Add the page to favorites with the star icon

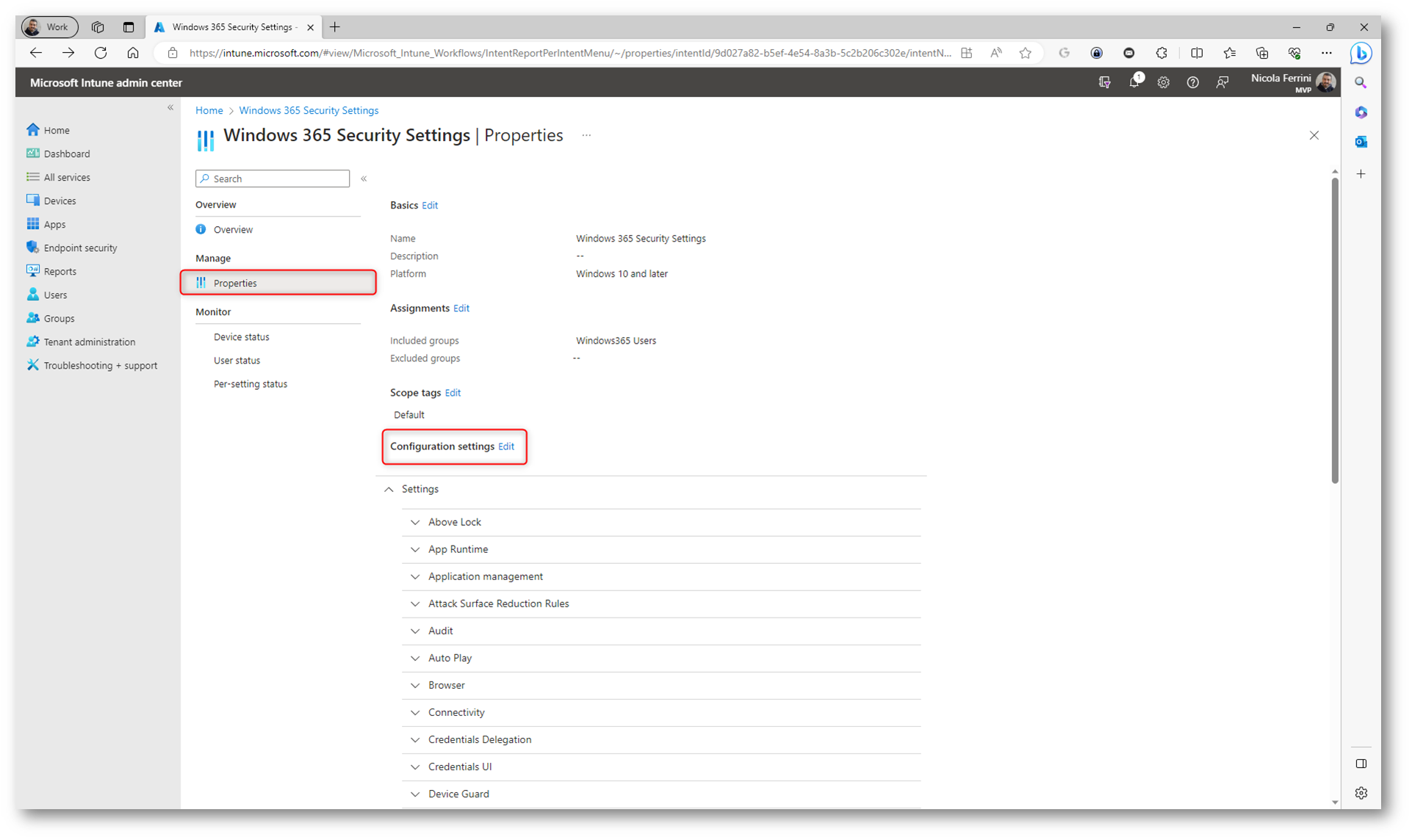point(1026,53)
